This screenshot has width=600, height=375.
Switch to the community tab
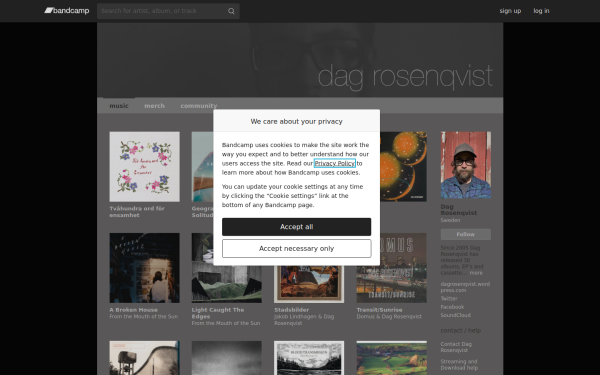pos(199,106)
